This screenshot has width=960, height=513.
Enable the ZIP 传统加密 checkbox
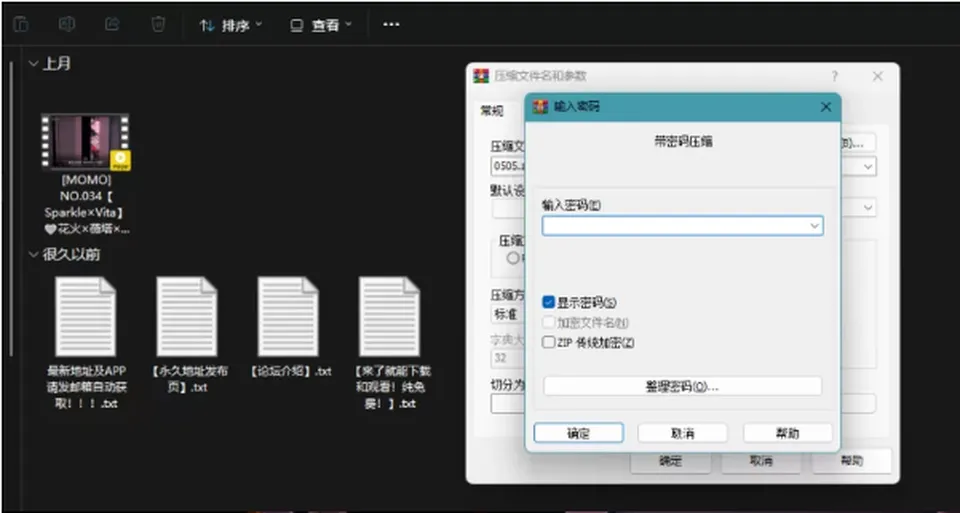(x=549, y=342)
